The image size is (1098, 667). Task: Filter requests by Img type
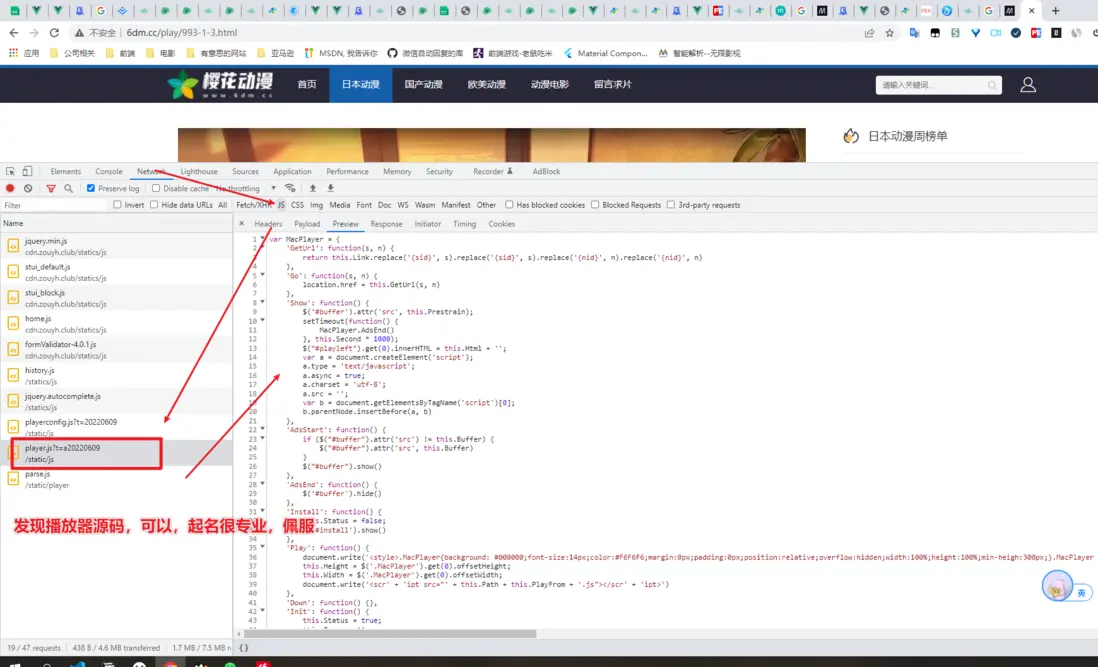coord(317,205)
